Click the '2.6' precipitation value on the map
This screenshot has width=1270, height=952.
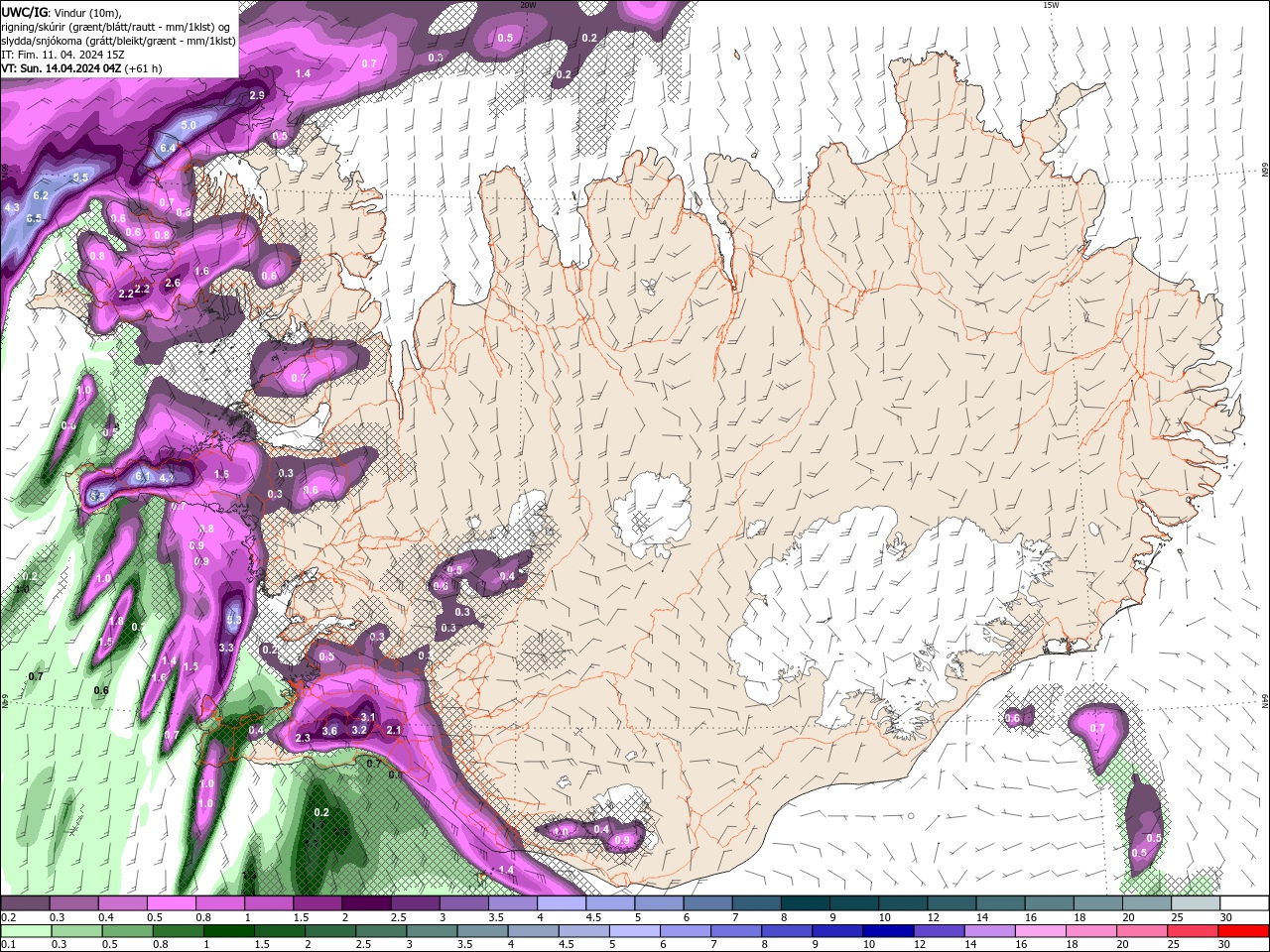(x=173, y=283)
